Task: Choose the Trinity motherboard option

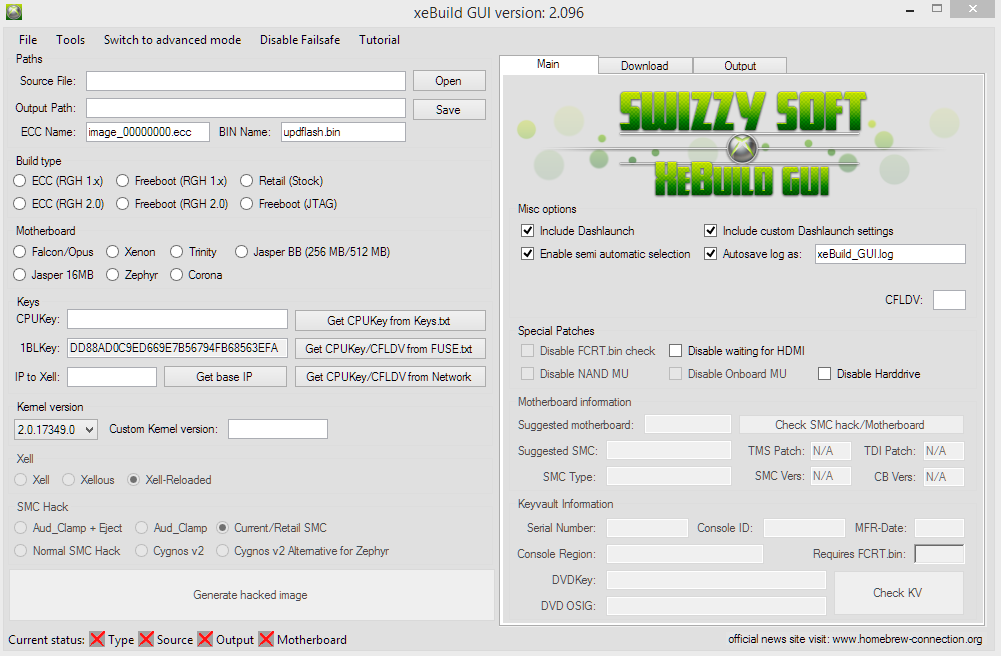Action: point(177,252)
